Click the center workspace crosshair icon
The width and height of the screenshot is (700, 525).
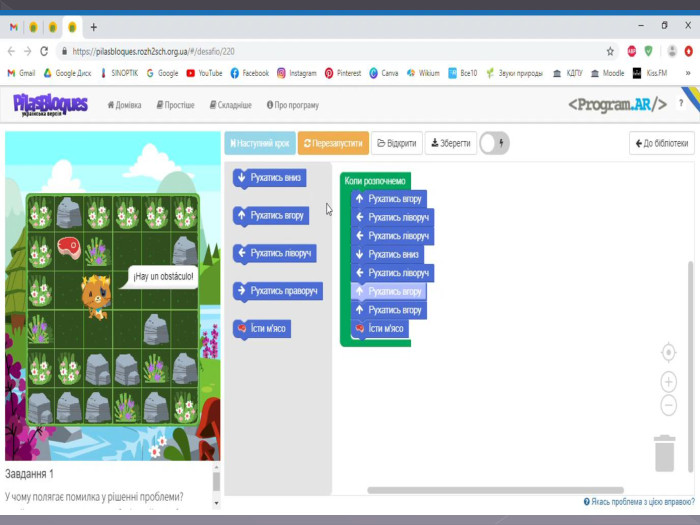(x=669, y=352)
